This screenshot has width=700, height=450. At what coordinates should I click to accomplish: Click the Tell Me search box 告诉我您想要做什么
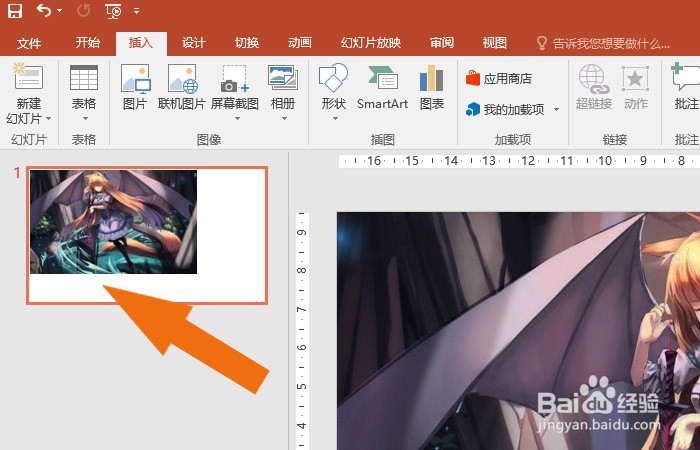tap(604, 43)
